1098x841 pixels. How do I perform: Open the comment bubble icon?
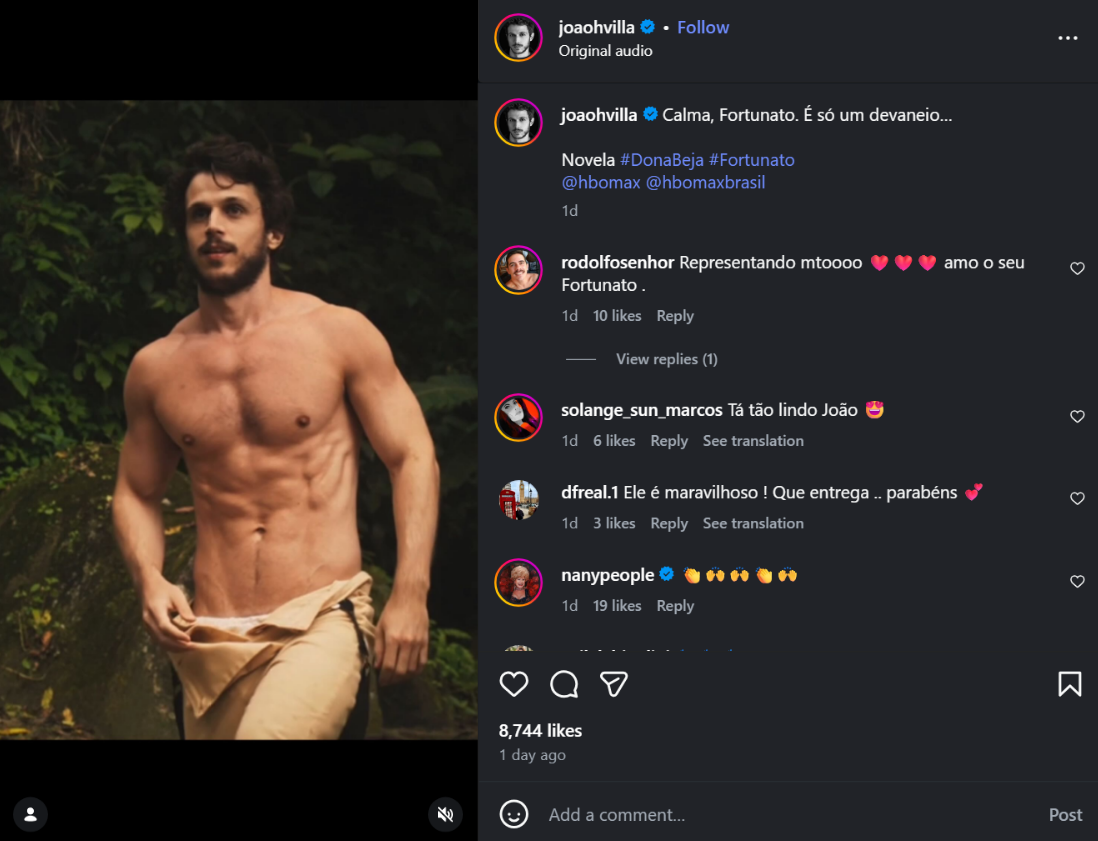point(564,684)
